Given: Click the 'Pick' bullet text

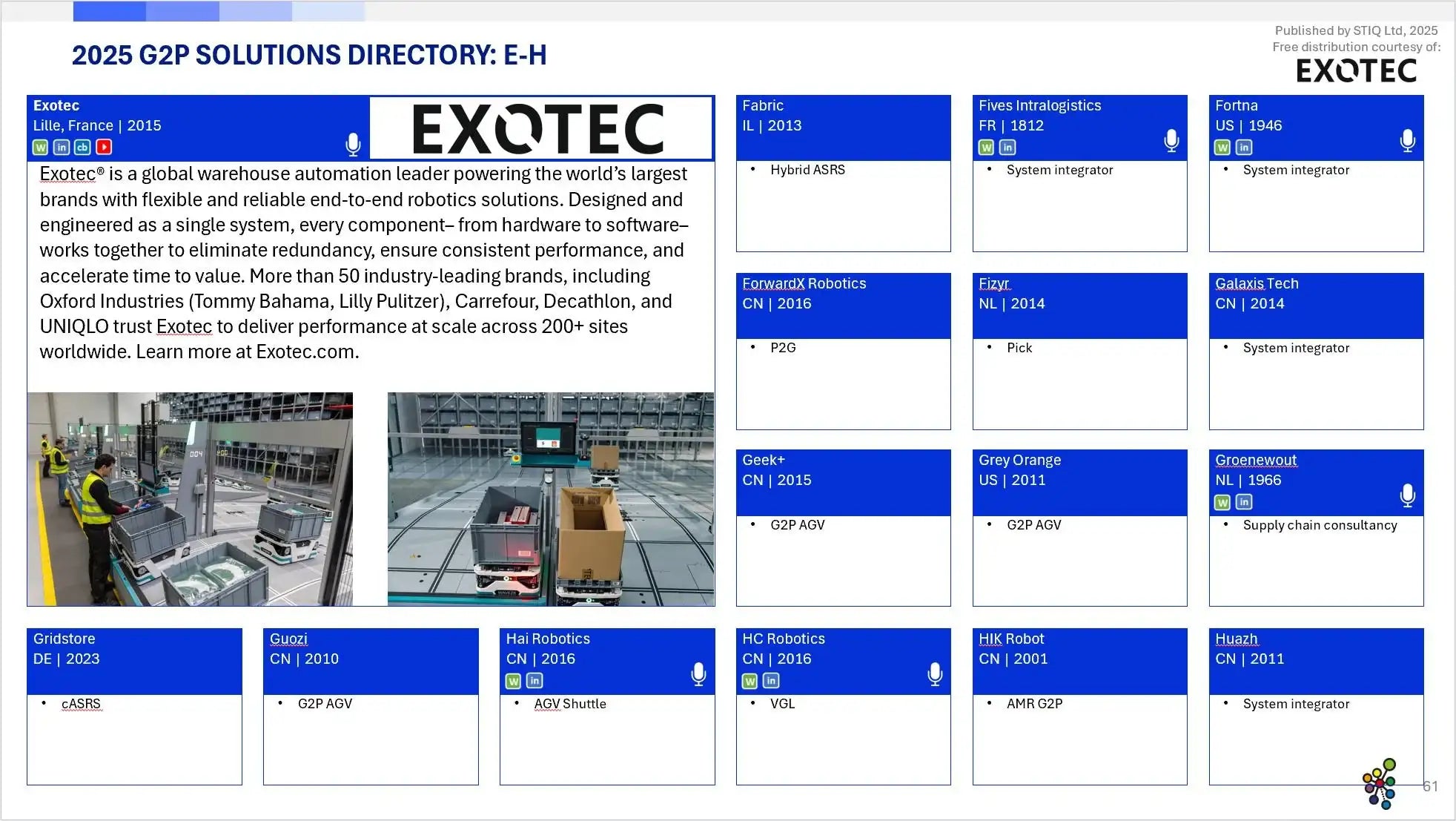Looking at the screenshot, I should 1019,348.
